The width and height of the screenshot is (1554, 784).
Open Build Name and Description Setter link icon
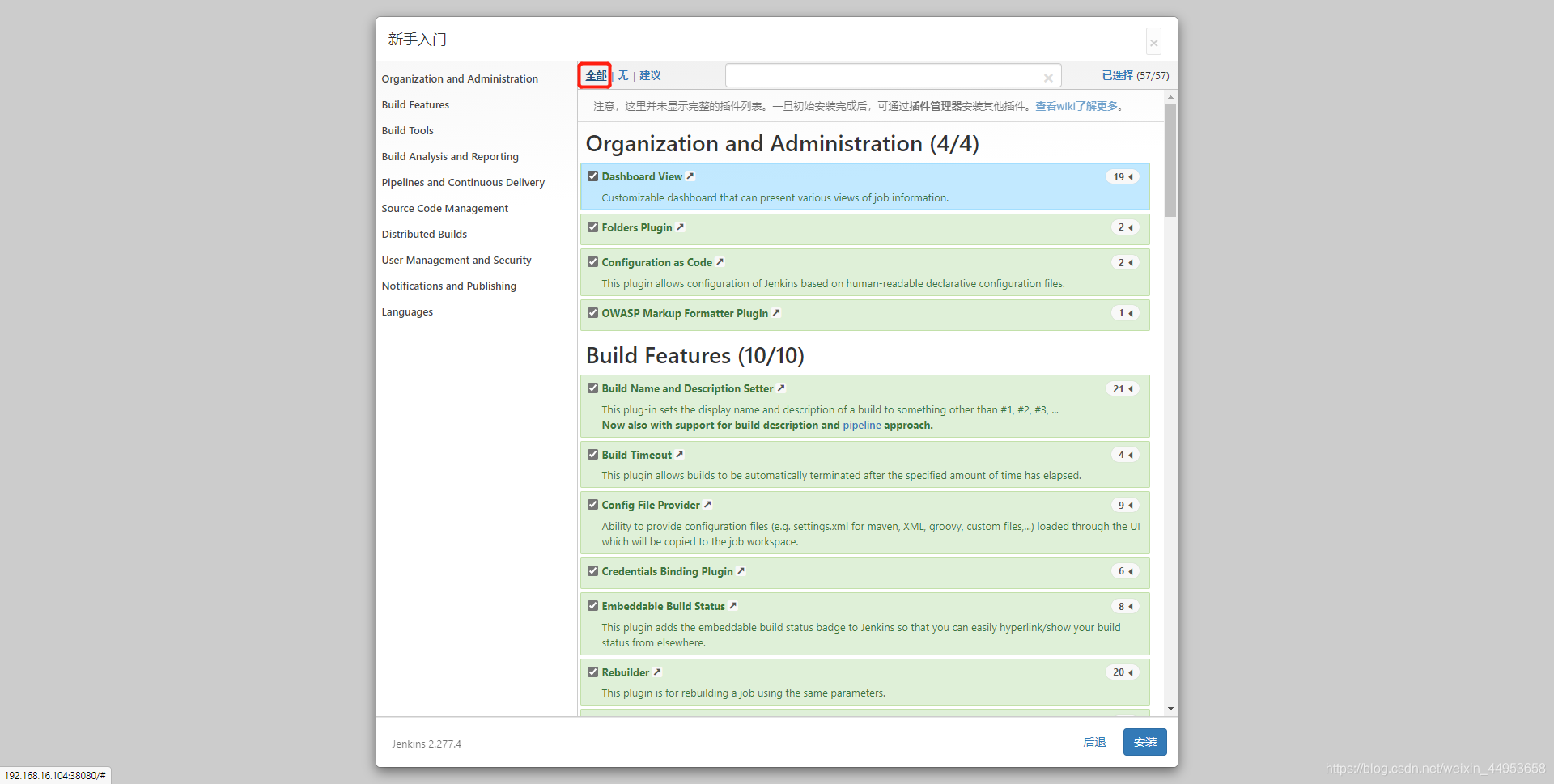[781, 388]
